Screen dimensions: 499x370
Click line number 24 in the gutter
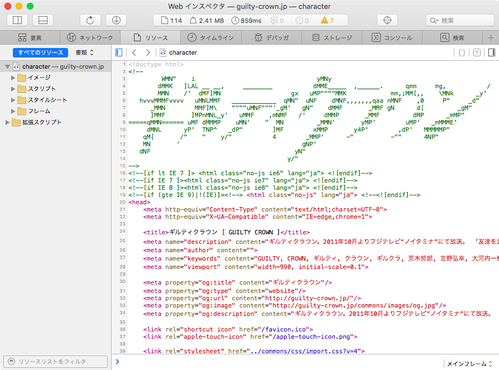click(x=122, y=231)
